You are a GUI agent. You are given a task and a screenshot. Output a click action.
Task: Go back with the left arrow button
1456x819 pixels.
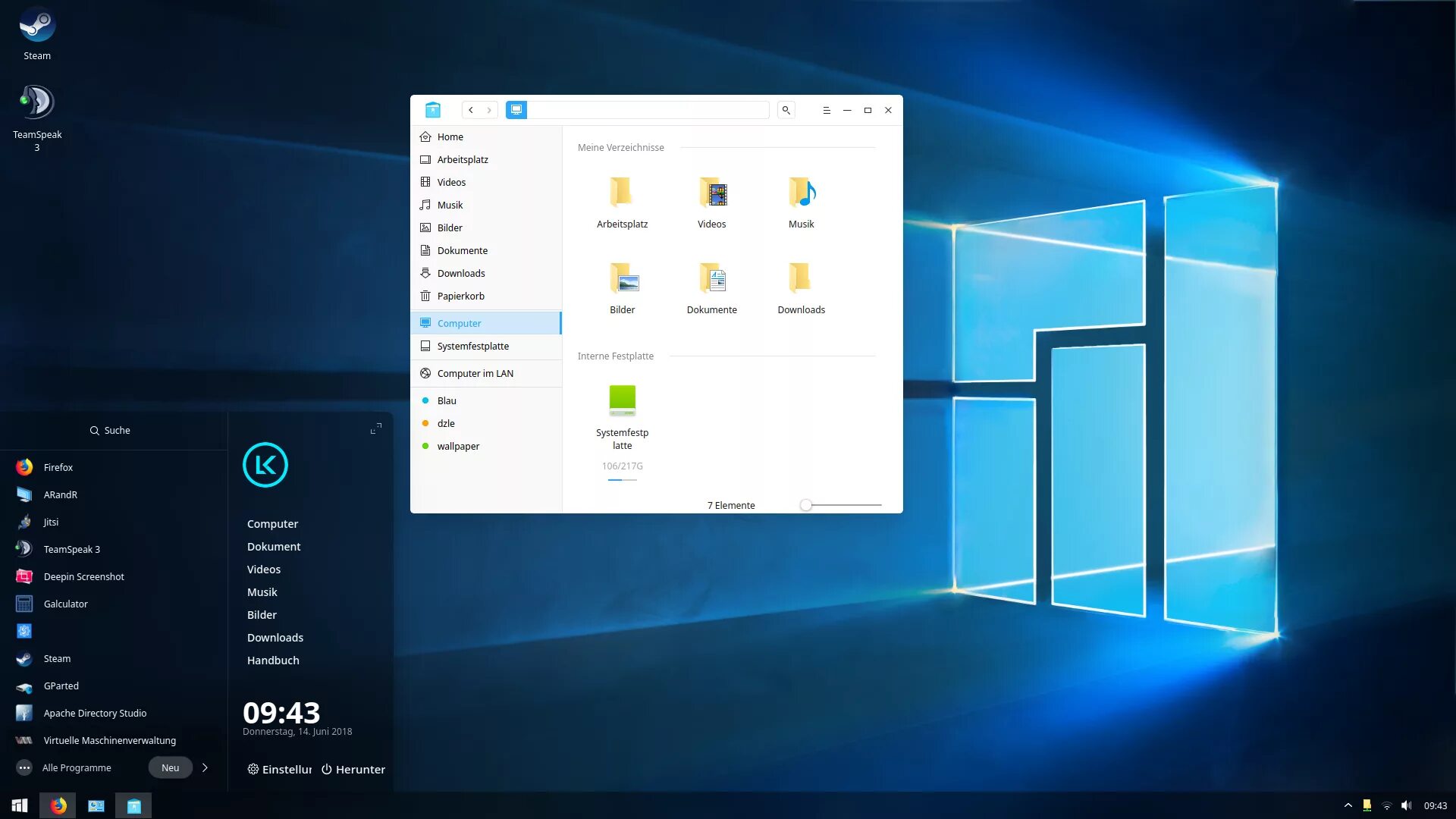point(471,110)
